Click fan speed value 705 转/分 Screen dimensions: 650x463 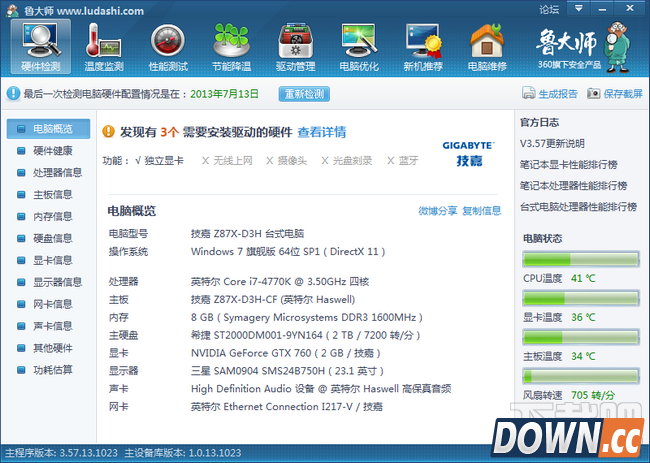(593, 395)
